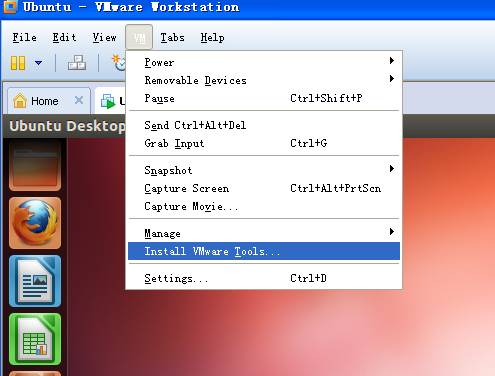Select Grab Input menu entry
This screenshot has width=495, height=376.
pos(264,143)
